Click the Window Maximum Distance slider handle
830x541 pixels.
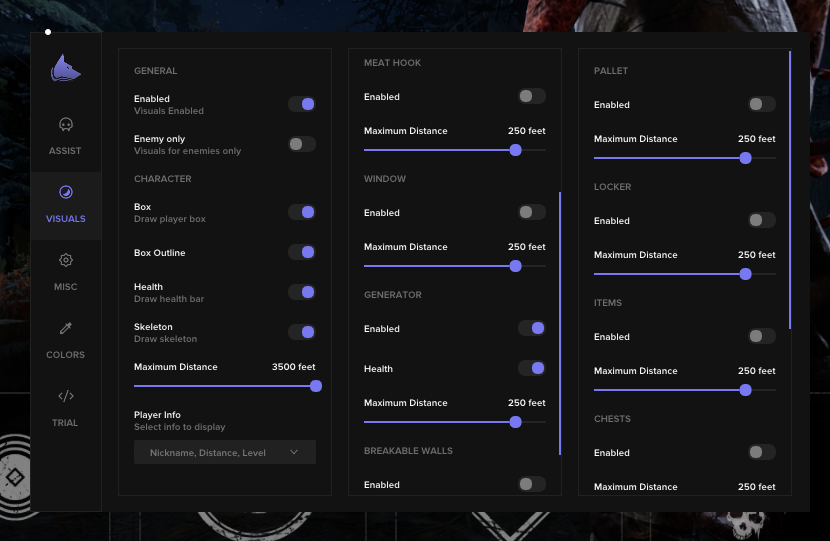click(515, 266)
